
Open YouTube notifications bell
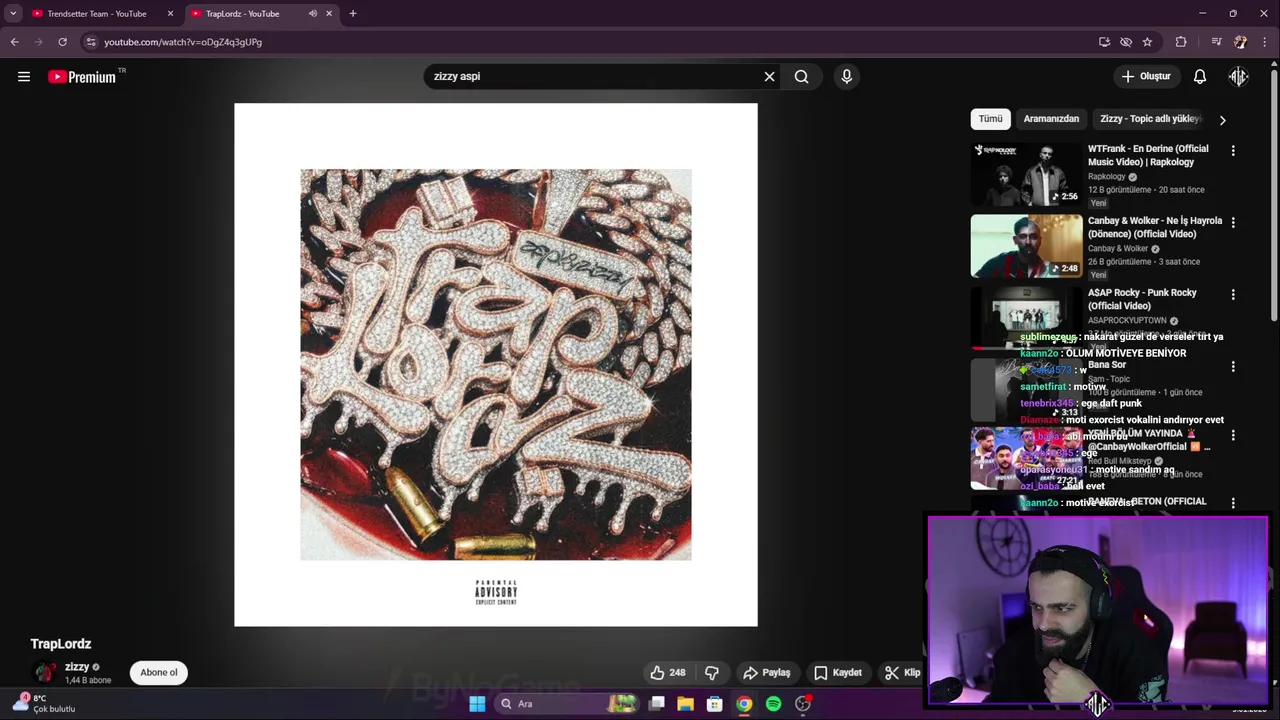(x=1200, y=77)
